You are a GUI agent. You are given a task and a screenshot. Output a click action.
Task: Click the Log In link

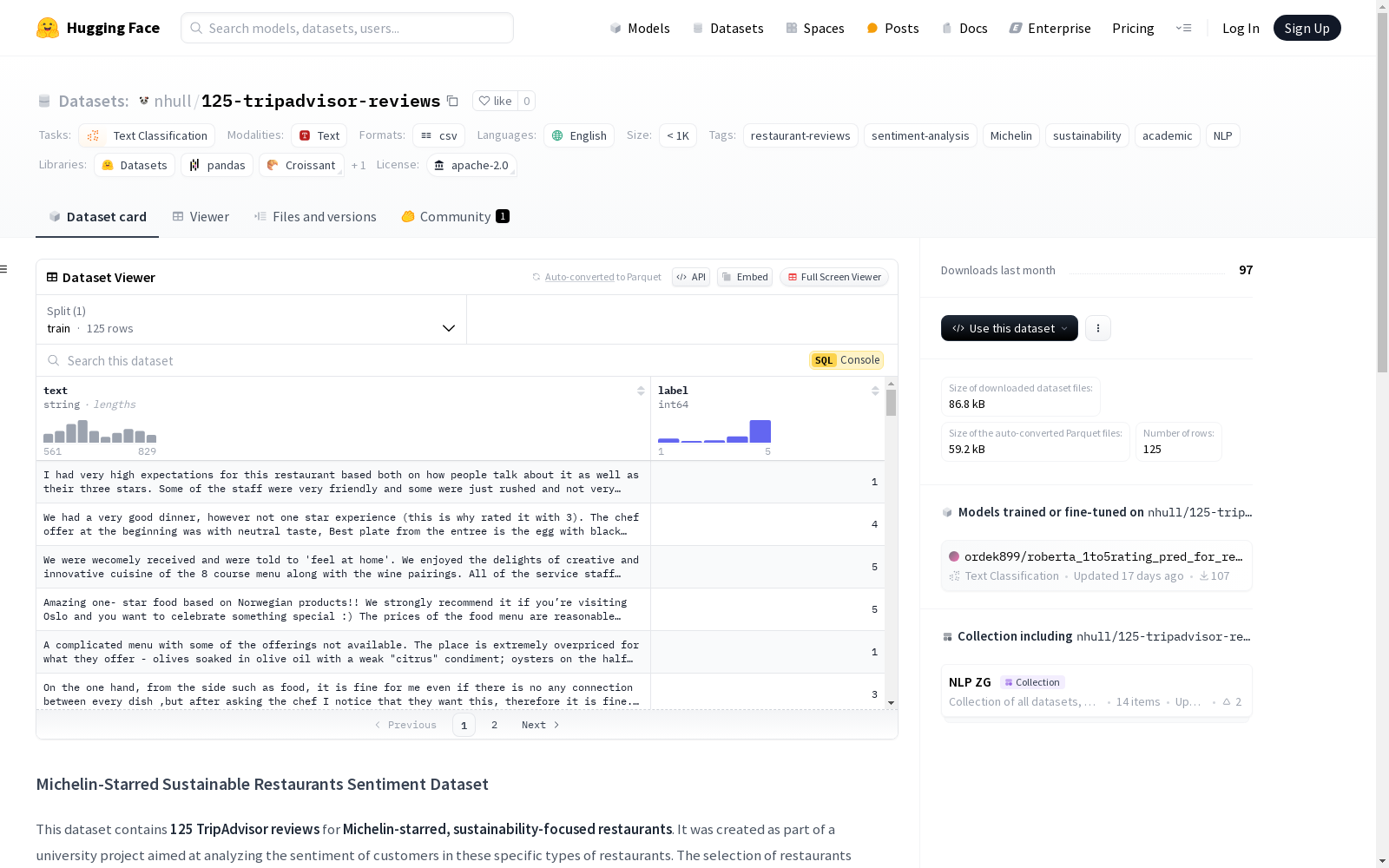click(x=1241, y=28)
